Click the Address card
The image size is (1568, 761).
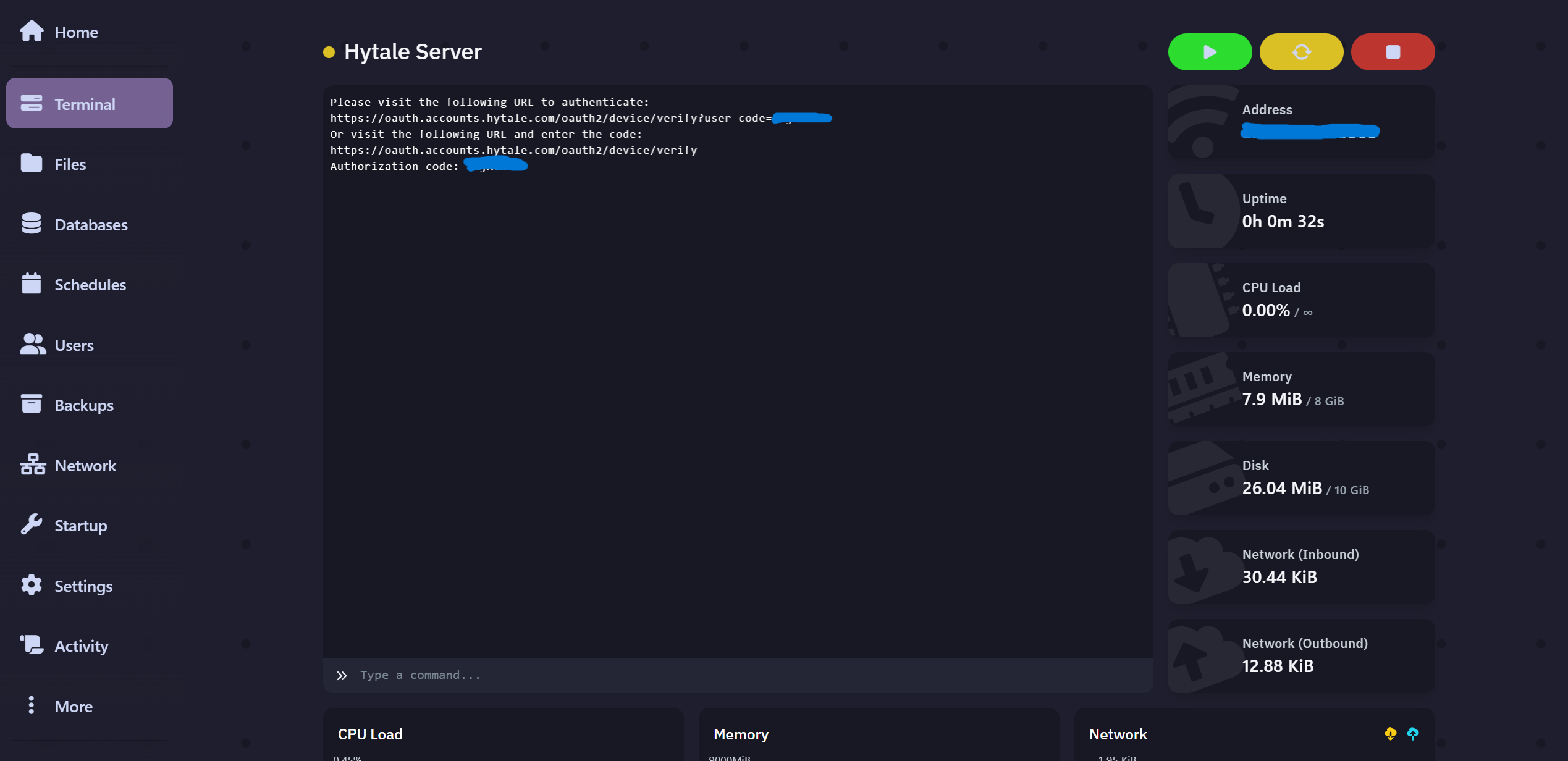coord(1301,122)
